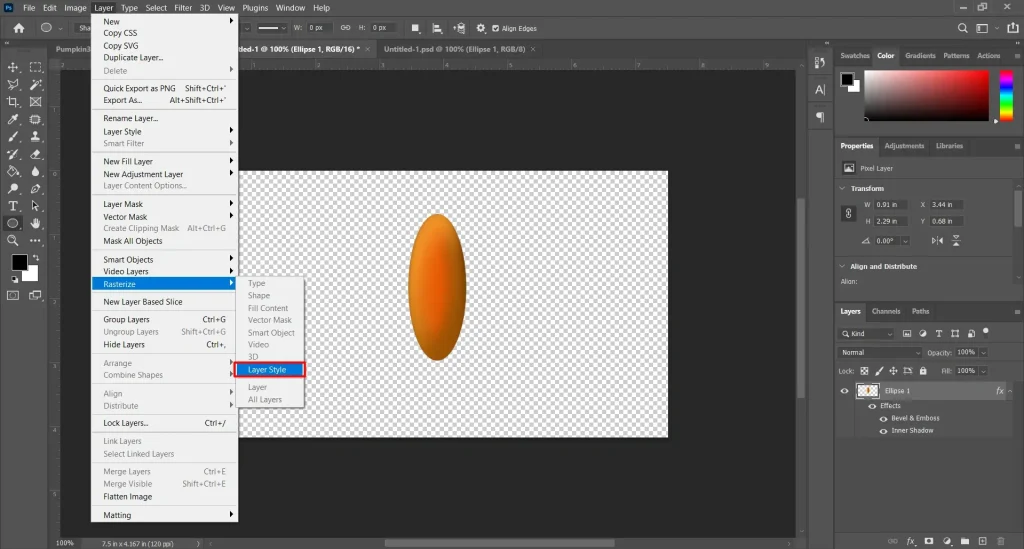Click the foreground color swatch in toolbar

coord(19,262)
